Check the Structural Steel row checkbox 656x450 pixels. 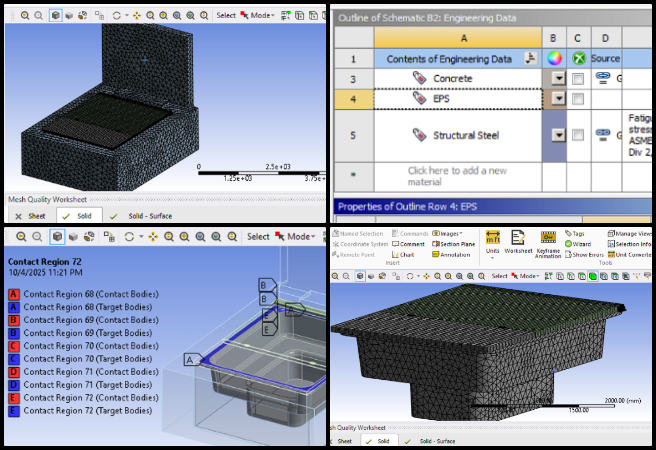coord(578,135)
